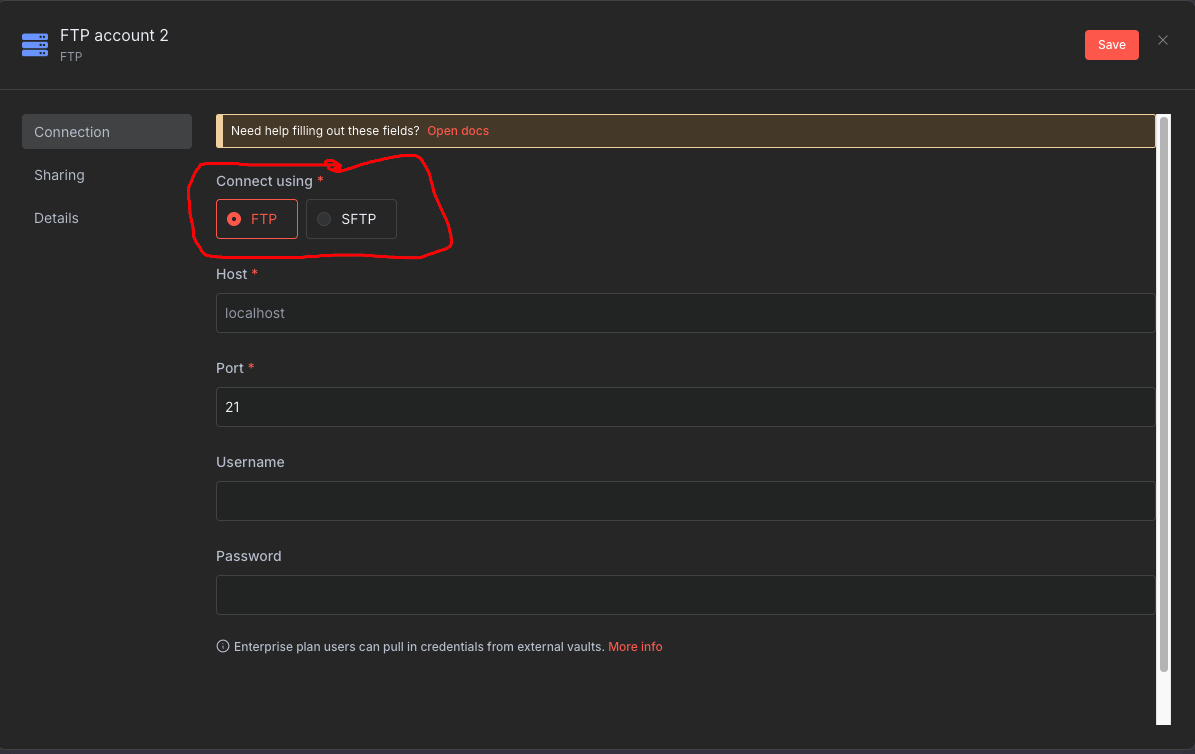Click the credential name FTP account 2

tap(114, 36)
